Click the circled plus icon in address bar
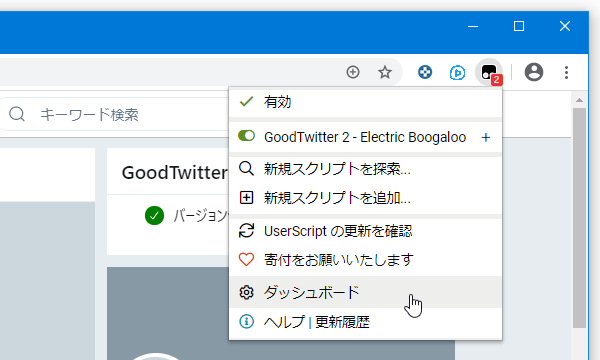This screenshot has width=600, height=360. [352, 72]
